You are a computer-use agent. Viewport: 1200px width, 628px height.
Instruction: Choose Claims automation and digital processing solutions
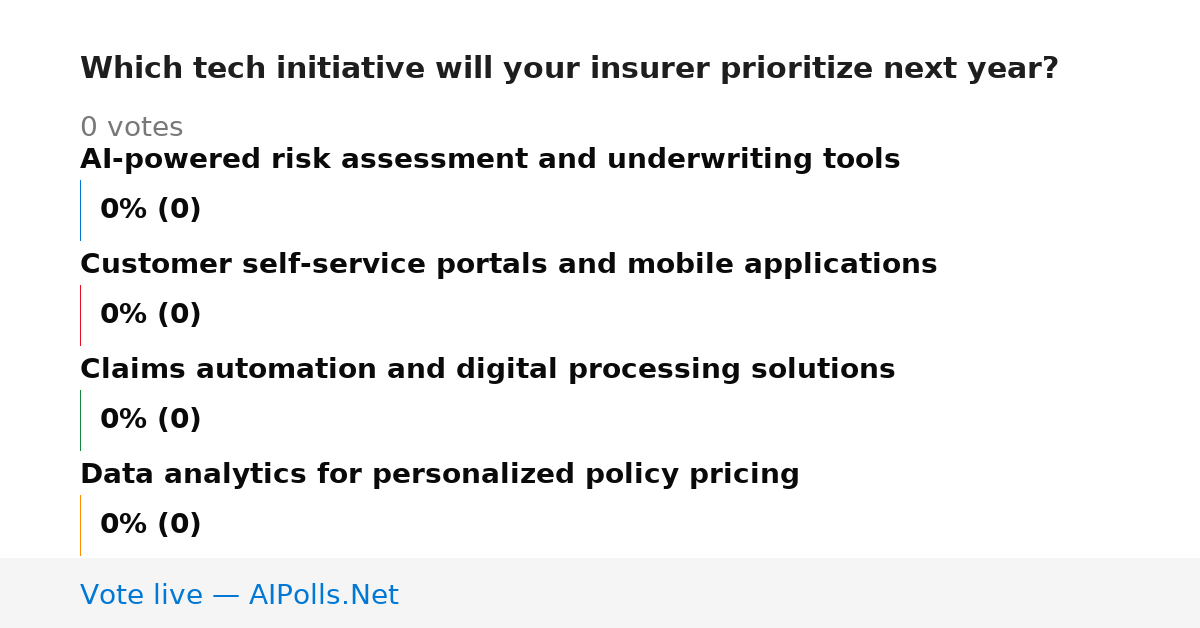[x=487, y=370]
